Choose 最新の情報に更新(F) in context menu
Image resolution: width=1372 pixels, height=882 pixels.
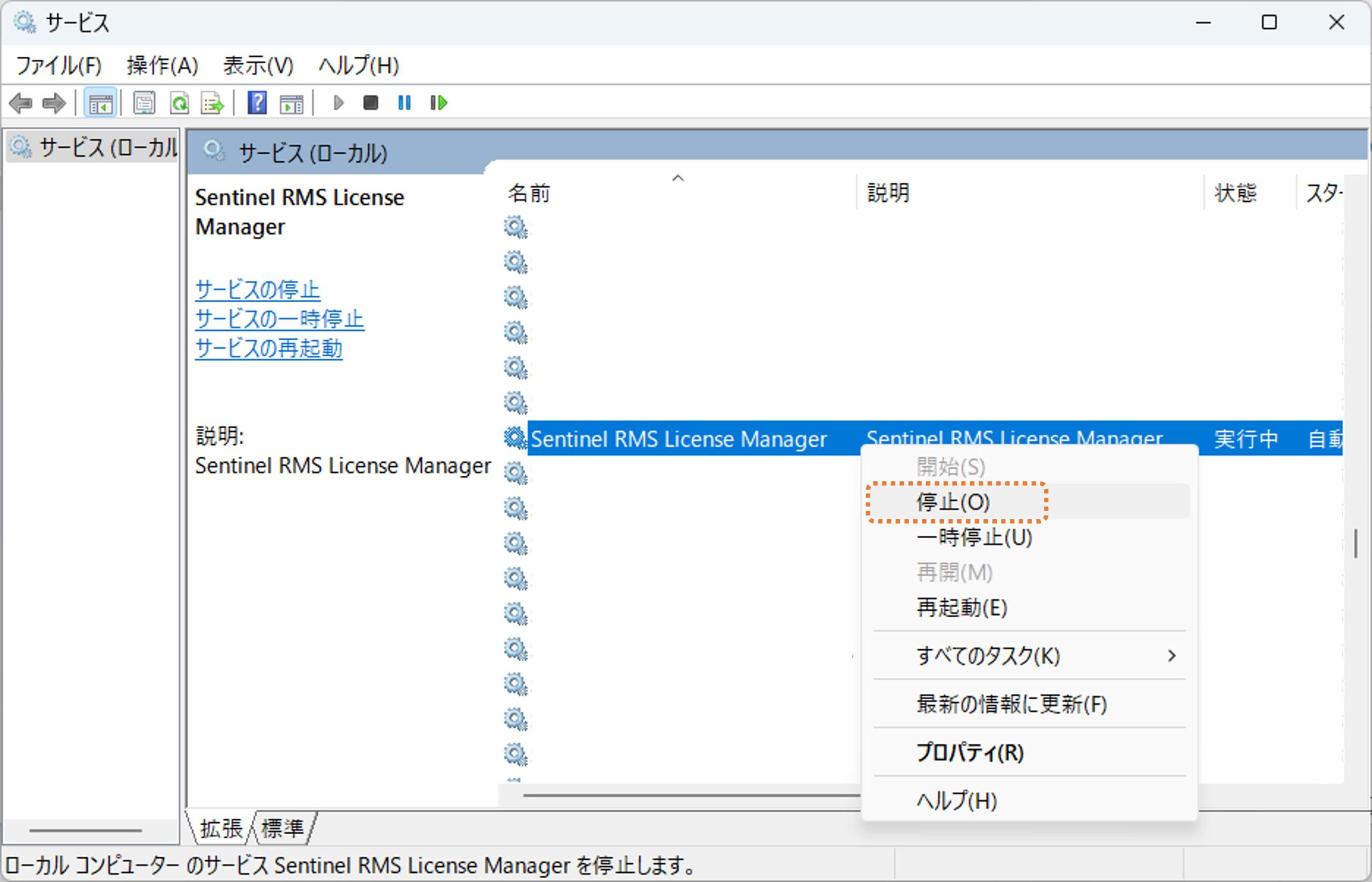(x=1030, y=704)
